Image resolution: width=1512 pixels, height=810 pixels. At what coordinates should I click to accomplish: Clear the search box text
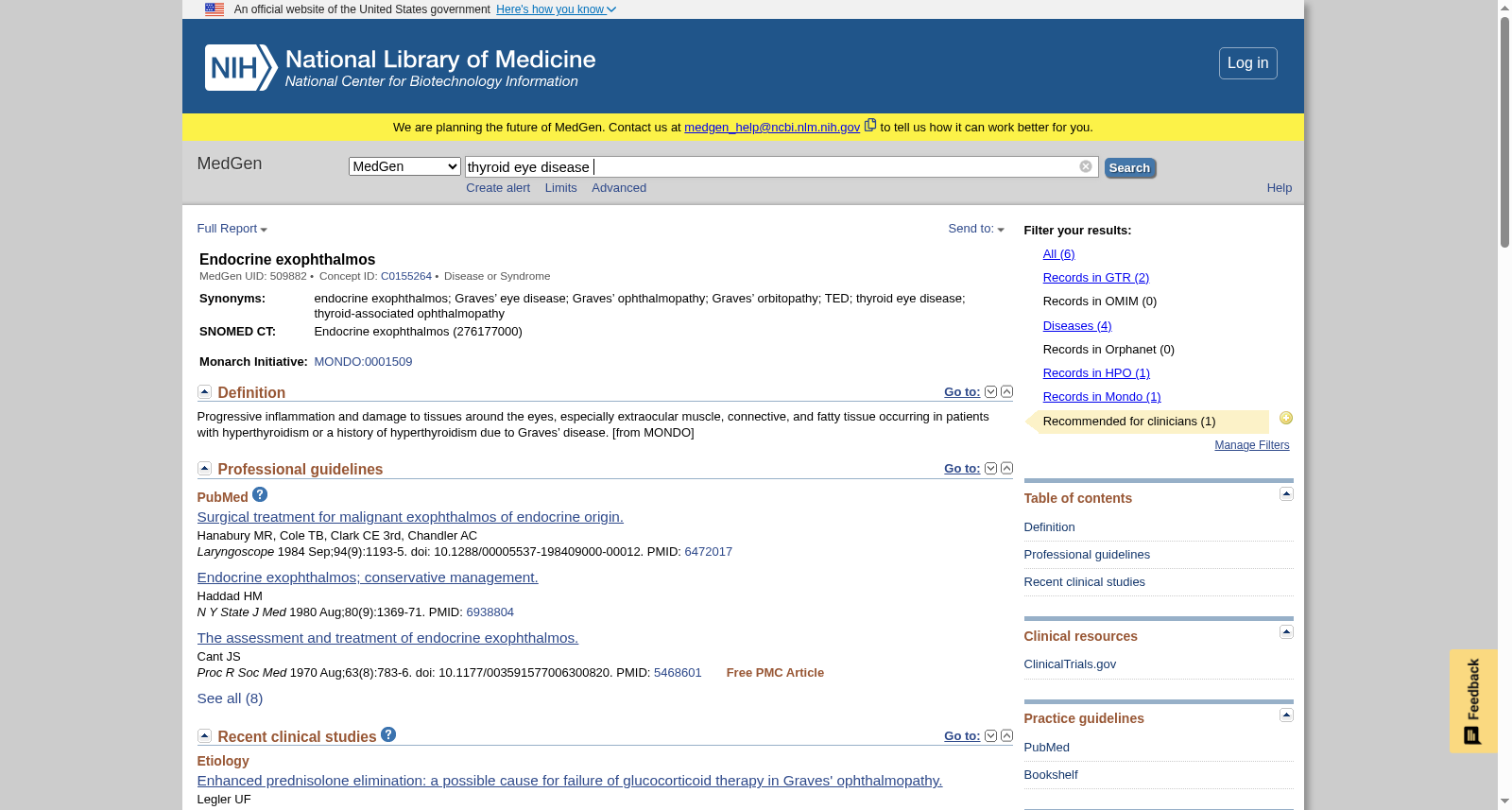tap(1086, 166)
